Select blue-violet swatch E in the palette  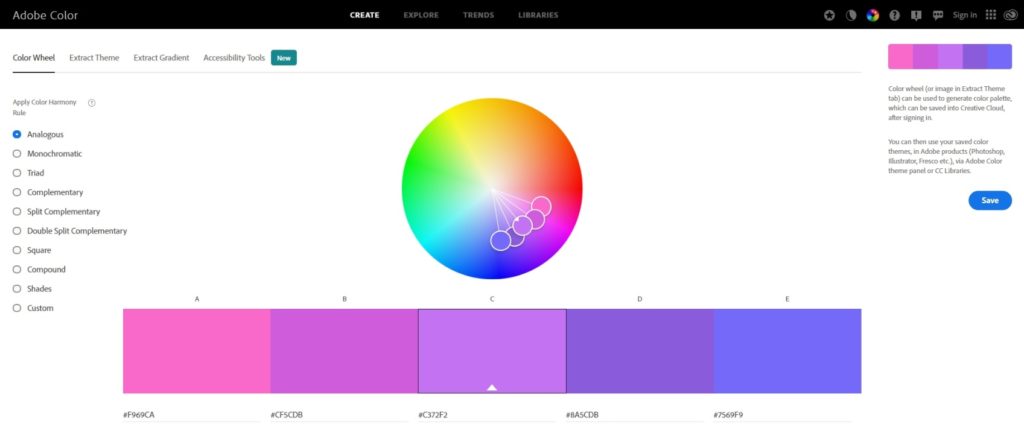788,351
